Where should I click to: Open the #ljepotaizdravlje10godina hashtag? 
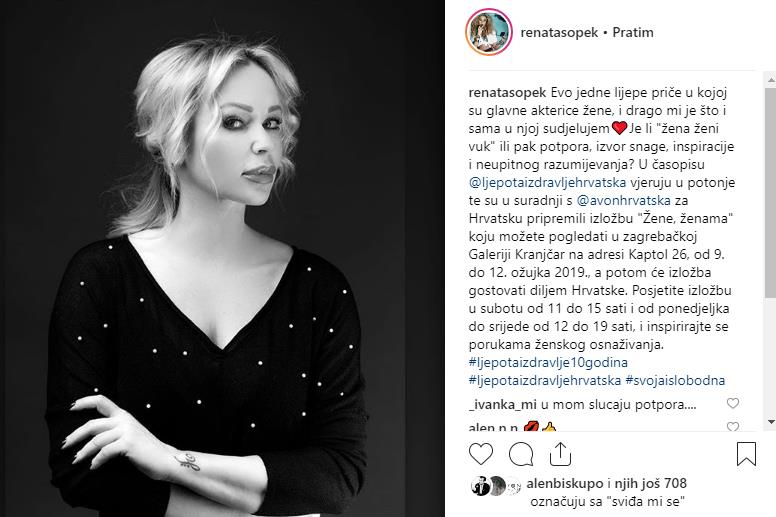pyautogui.click(x=548, y=363)
